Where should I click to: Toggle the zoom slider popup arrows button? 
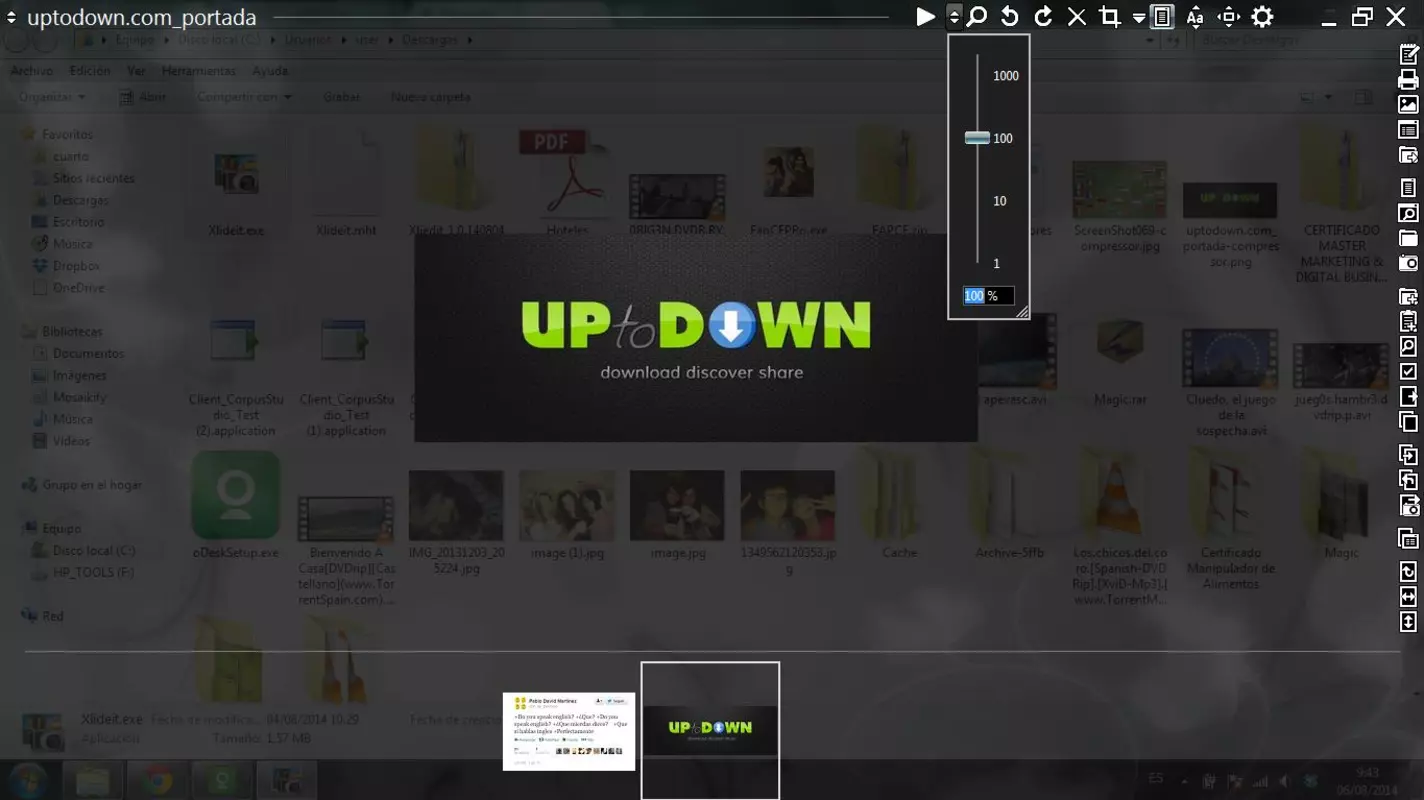(x=954, y=17)
